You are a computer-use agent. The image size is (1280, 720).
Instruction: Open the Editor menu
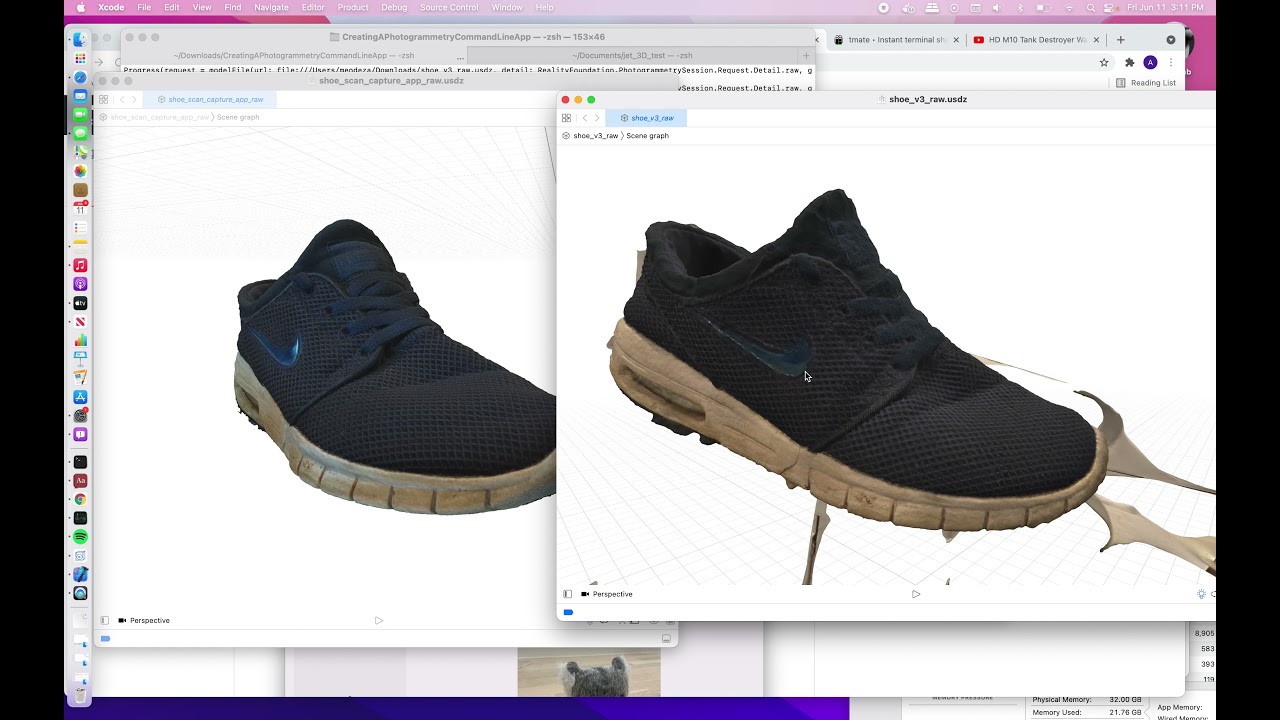(x=313, y=8)
